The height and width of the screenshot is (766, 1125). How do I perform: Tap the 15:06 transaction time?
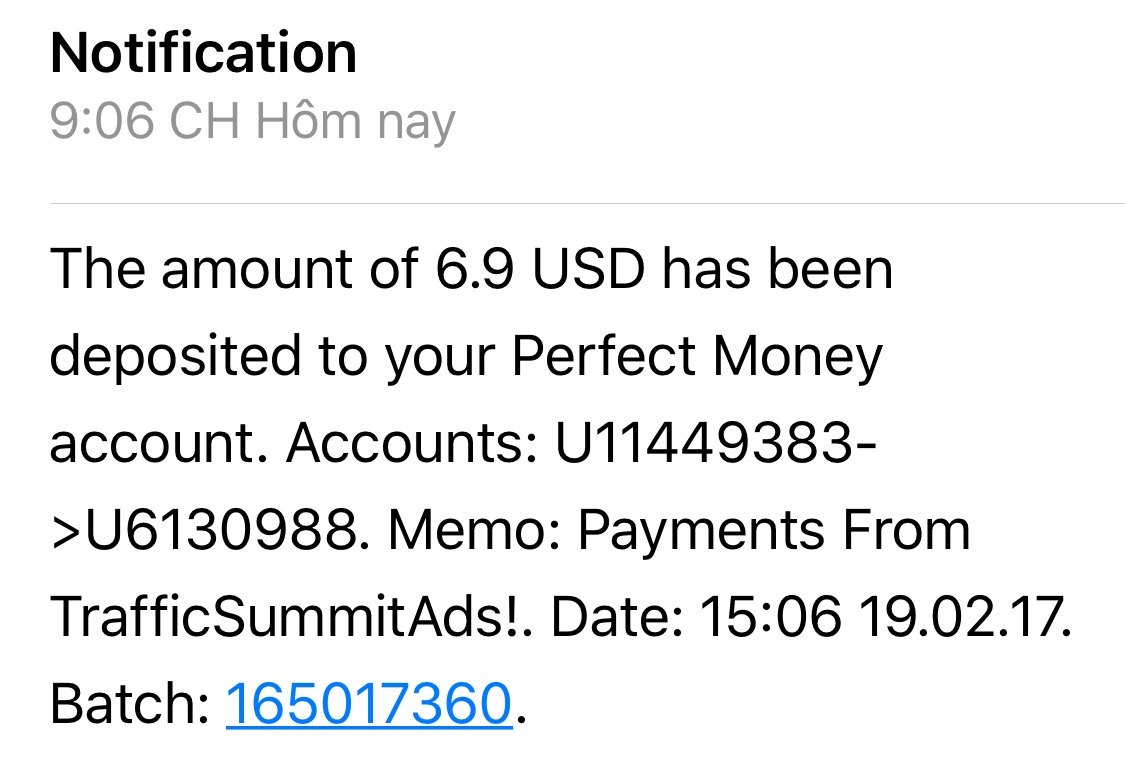tap(770, 617)
